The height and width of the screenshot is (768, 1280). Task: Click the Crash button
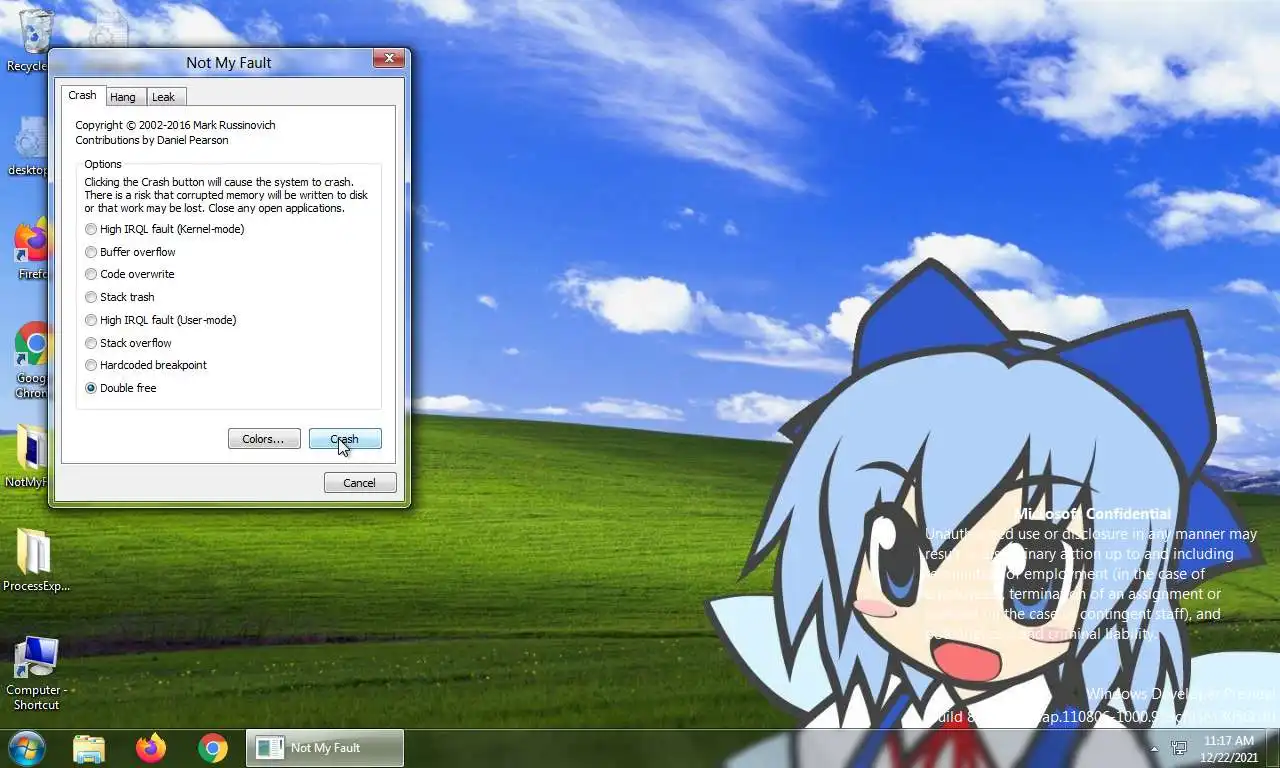coord(345,439)
